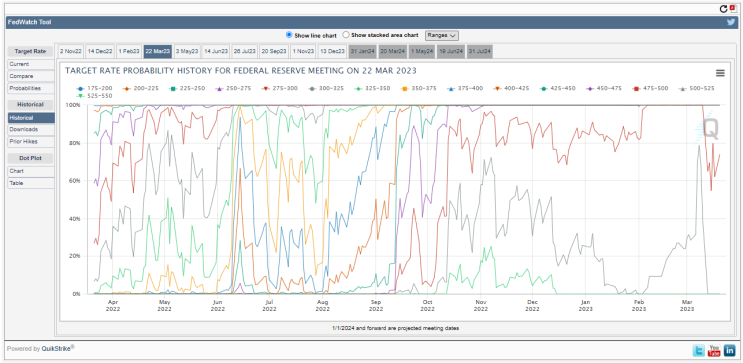Switch to the 13 Dec23 meeting tab

click(x=332, y=51)
